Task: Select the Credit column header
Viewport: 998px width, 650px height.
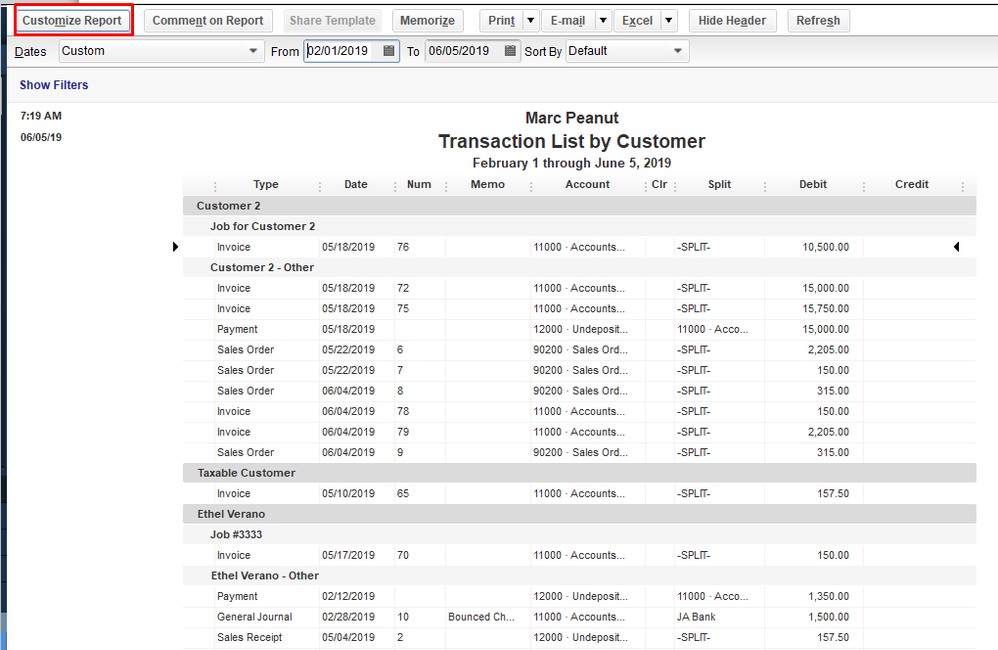Action: click(911, 184)
